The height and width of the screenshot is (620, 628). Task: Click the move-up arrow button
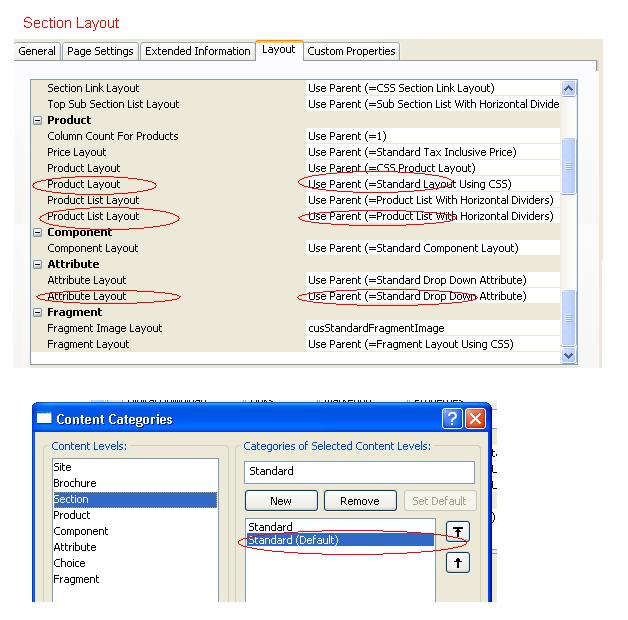click(457, 563)
